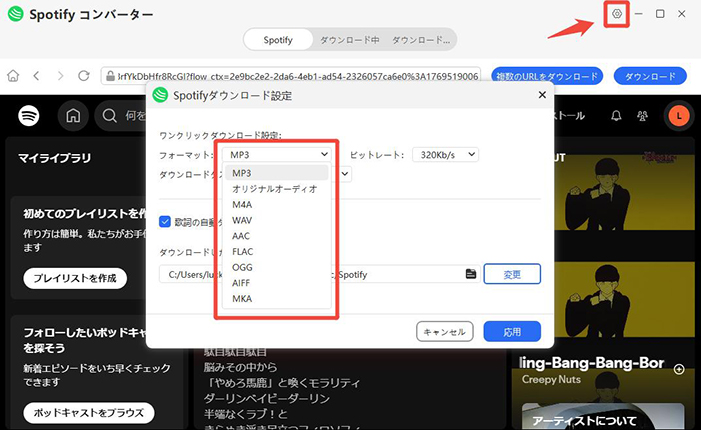Click the URL address bar field
Image resolution: width=701 pixels, height=430 pixels.
(x=291, y=76)
